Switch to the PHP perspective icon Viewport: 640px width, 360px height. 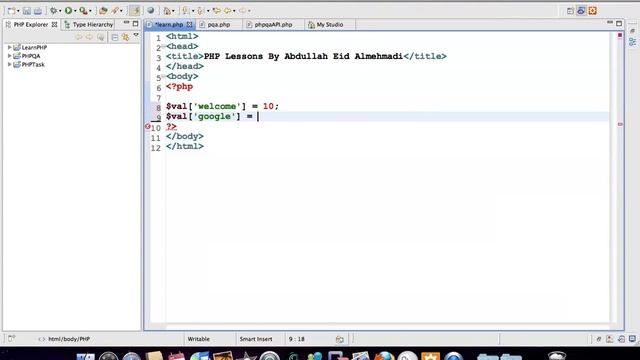[581, 11]
